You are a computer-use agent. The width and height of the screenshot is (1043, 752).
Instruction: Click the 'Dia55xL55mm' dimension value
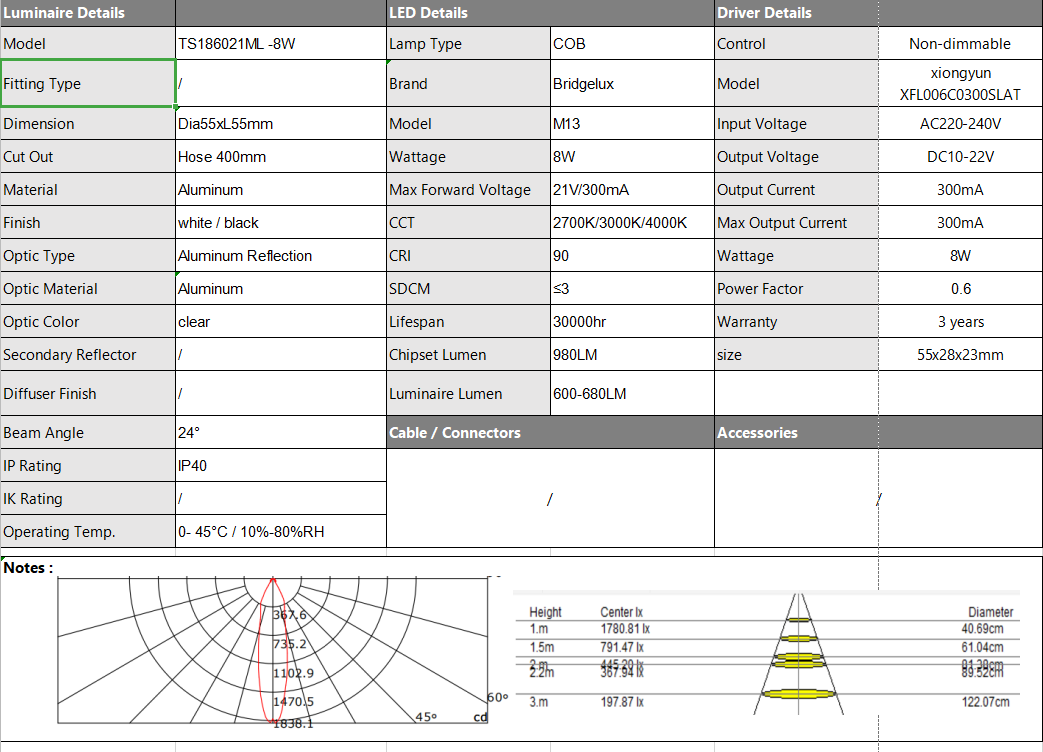point(281,124)
